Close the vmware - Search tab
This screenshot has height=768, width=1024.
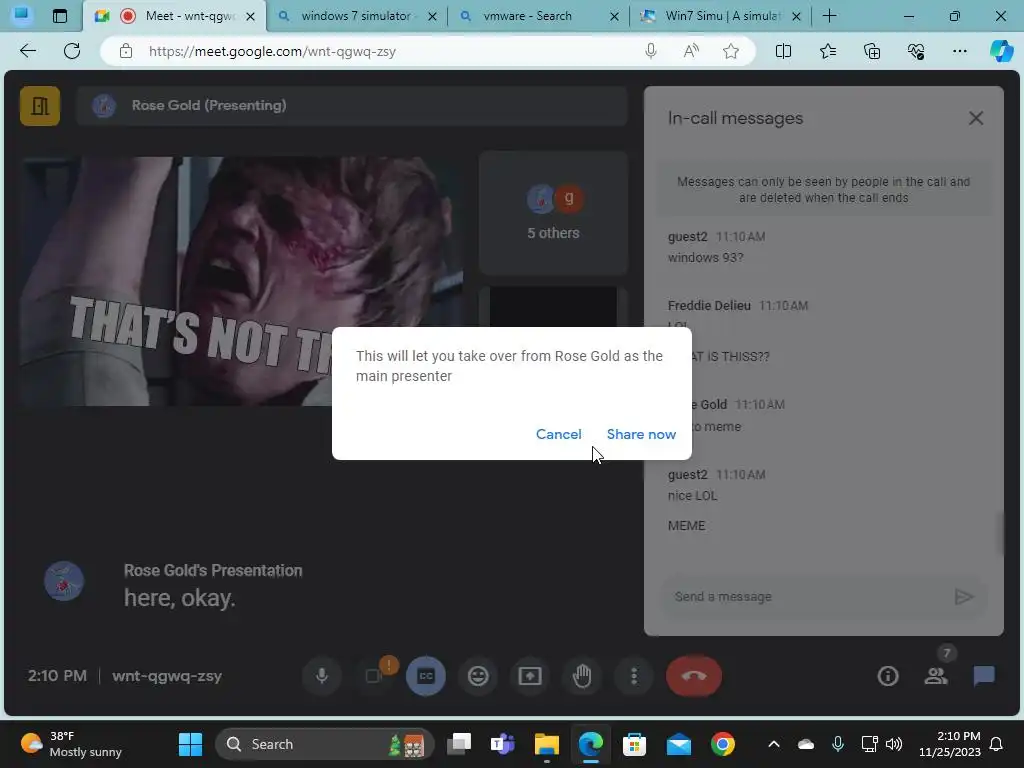[x=614, y=16]
